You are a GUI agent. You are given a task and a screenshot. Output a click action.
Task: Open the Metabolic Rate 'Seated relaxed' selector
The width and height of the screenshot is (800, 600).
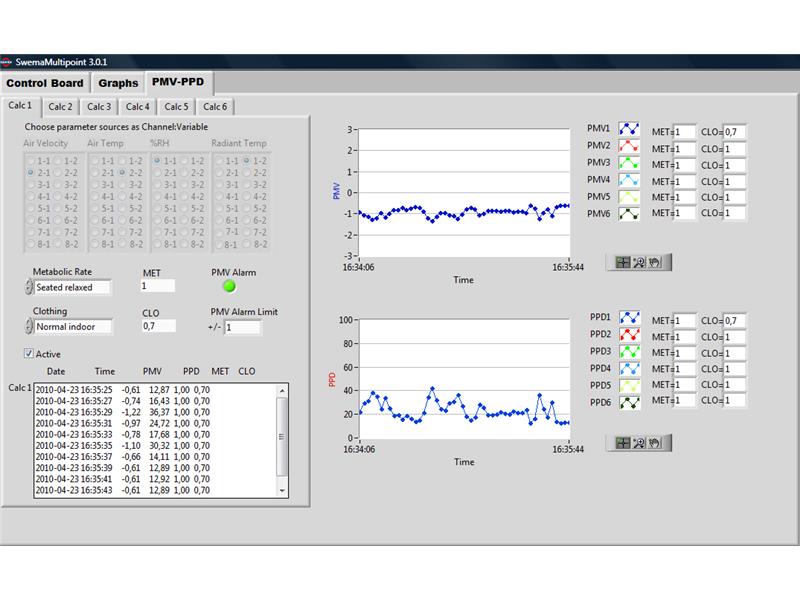click(72, 287)
